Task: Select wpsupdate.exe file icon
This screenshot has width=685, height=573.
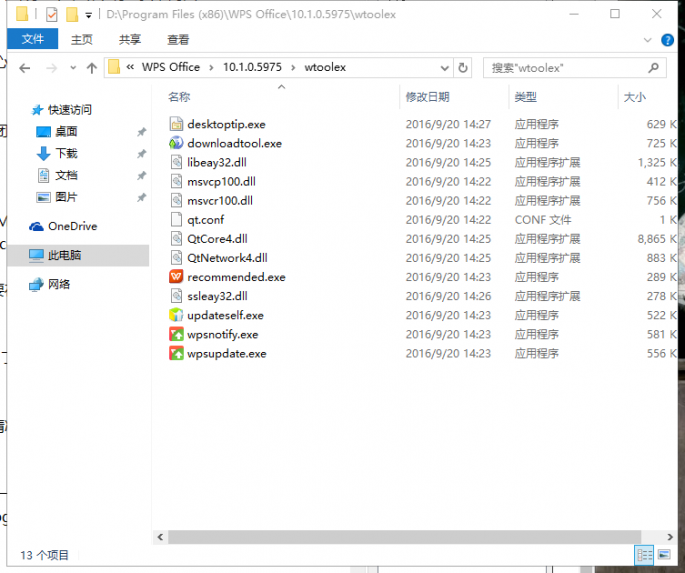Action: 176,353
